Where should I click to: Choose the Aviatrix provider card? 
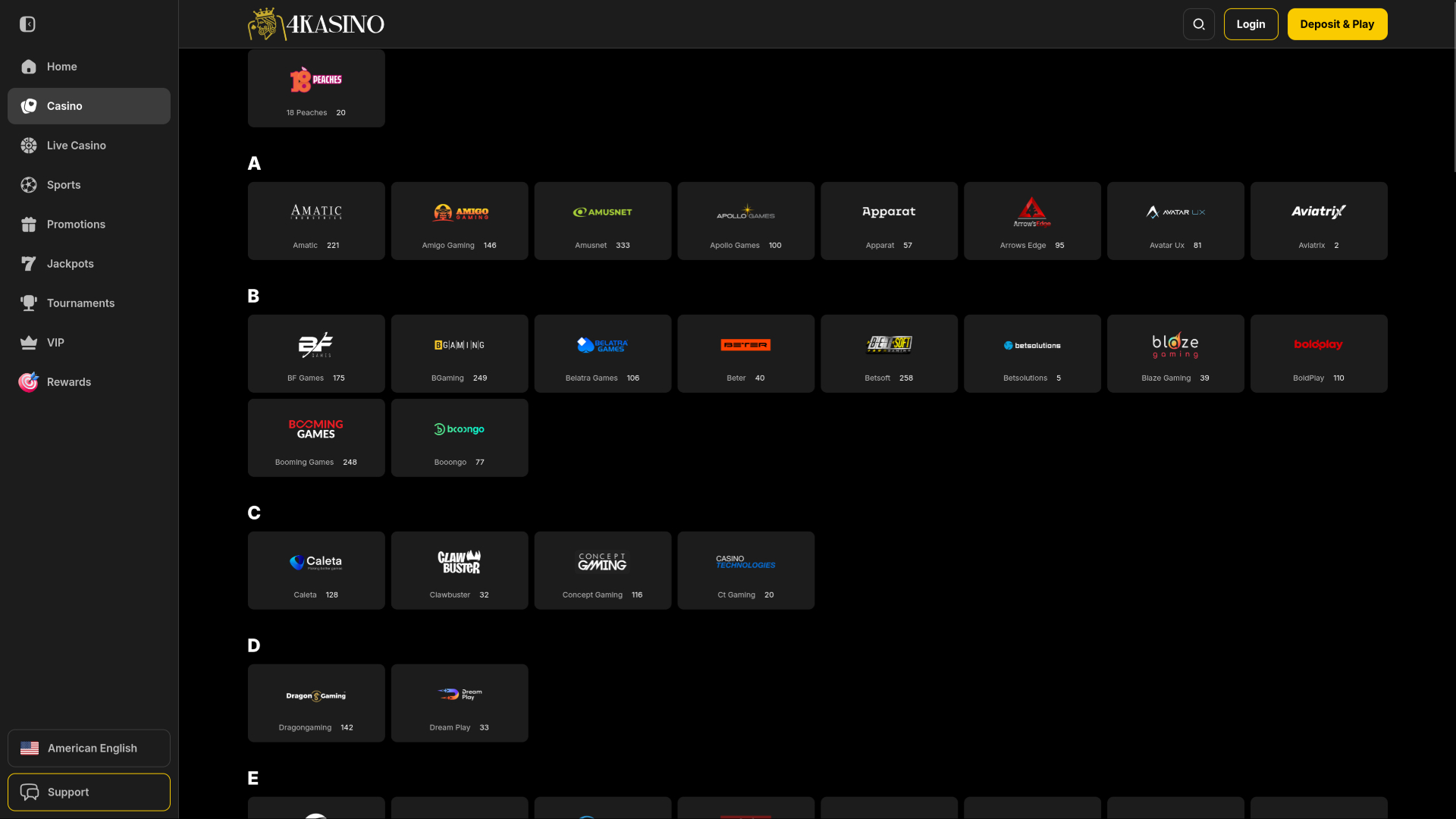[x=1319, y=221]
